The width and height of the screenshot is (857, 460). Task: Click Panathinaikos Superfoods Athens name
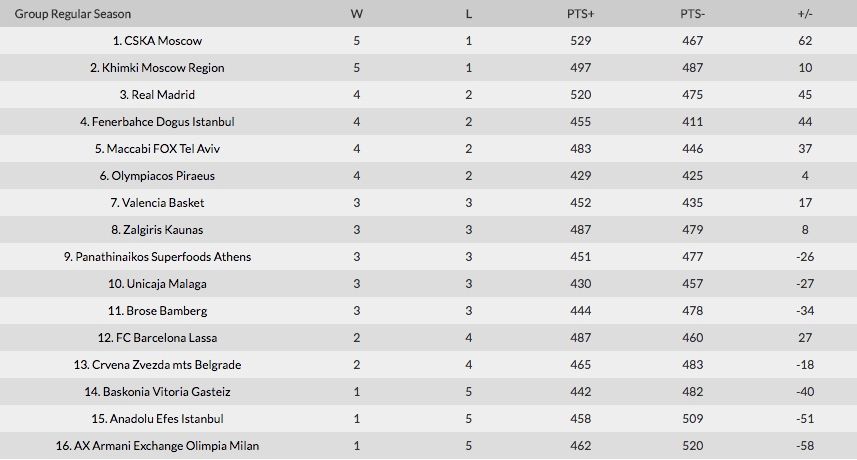coord(164,257)
